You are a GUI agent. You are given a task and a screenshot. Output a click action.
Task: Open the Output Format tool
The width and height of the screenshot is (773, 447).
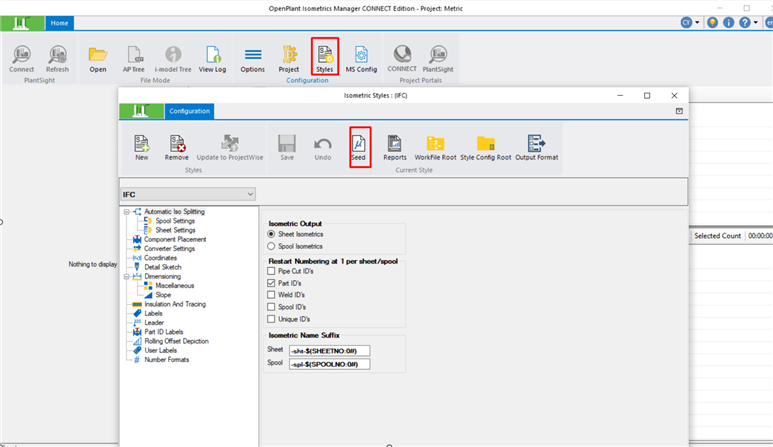click(537, 146)
